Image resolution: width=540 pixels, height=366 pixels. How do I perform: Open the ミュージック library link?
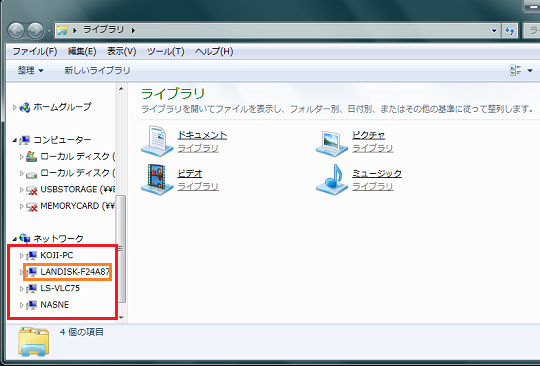click(x=376, y=173)
